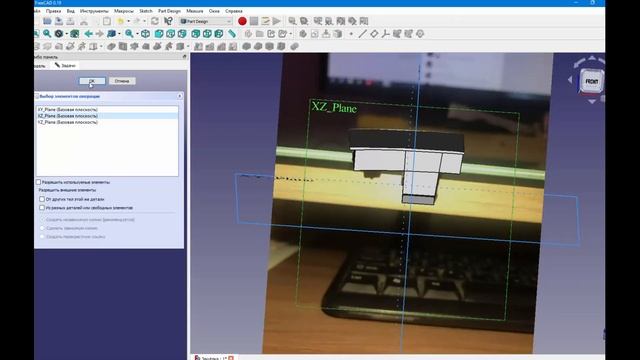
Task: Click the grey forward navigation arrow
Action: click(x=99, y=34)
